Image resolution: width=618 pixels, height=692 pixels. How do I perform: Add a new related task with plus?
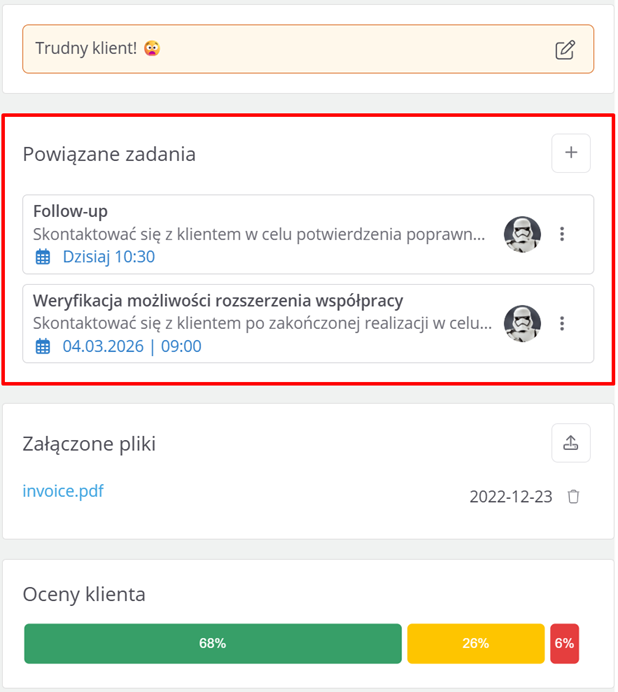click(571, 153)
